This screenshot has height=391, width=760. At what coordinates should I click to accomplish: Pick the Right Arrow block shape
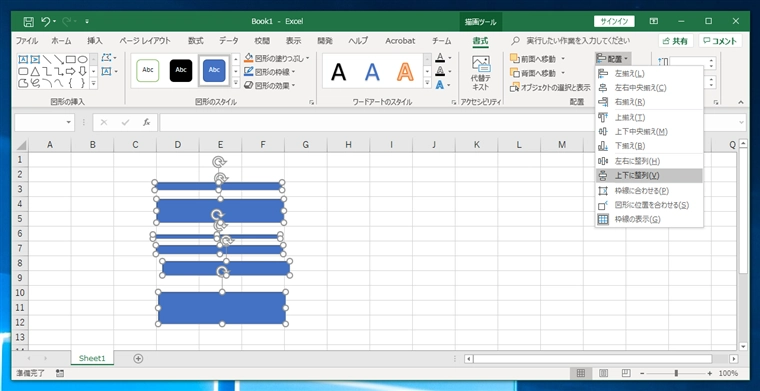click(x=71, y=71)
